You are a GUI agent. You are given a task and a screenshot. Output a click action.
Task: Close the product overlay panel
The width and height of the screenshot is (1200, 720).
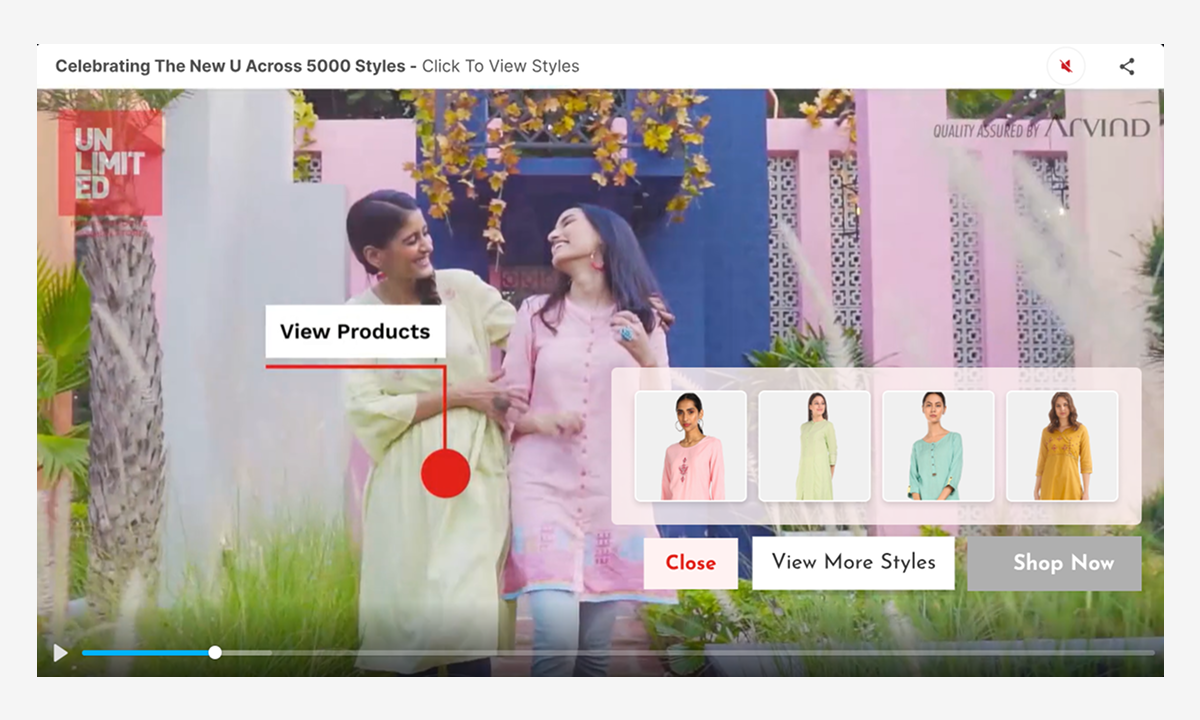pos(690,563)
